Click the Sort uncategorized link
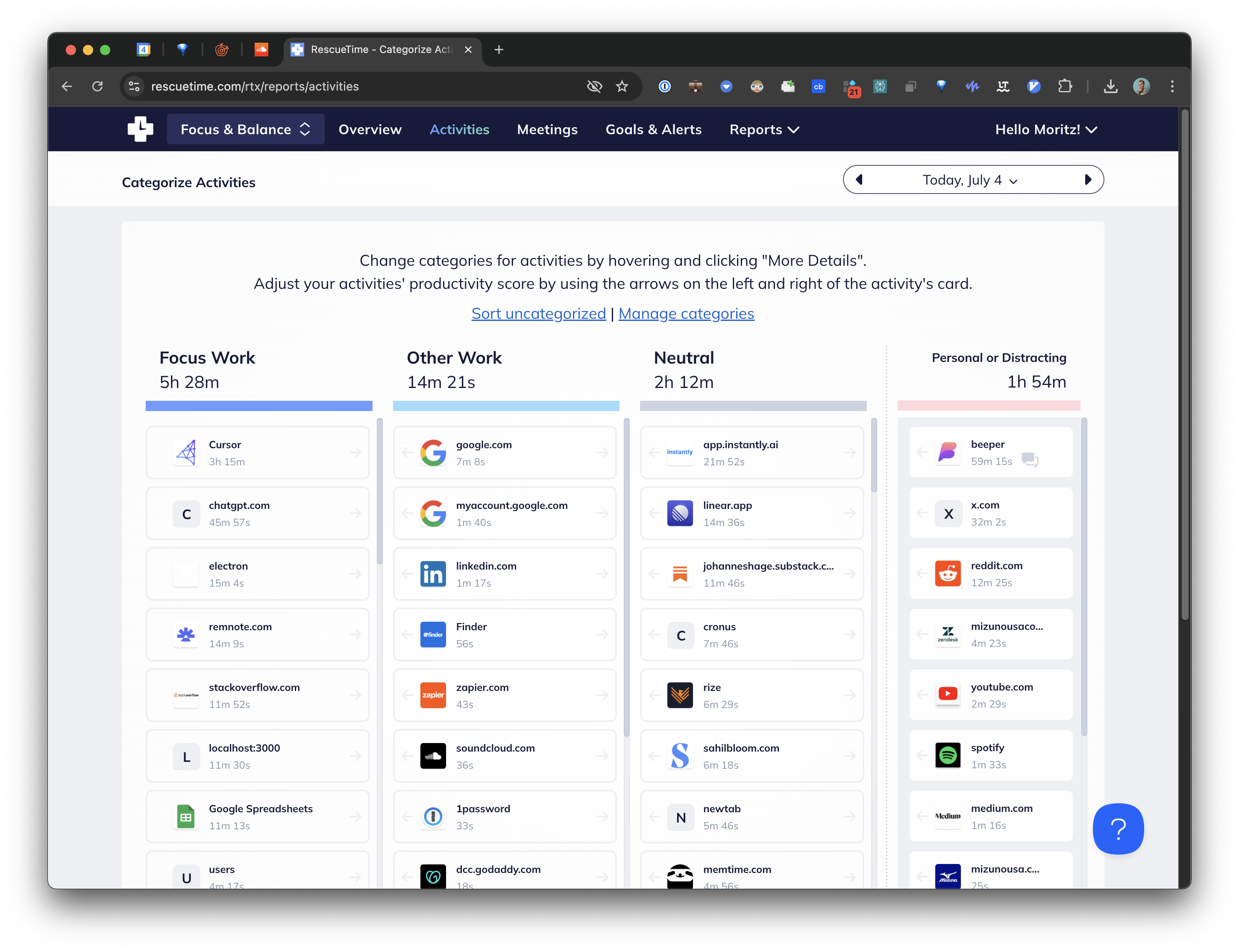 click(x=539, y=313)
